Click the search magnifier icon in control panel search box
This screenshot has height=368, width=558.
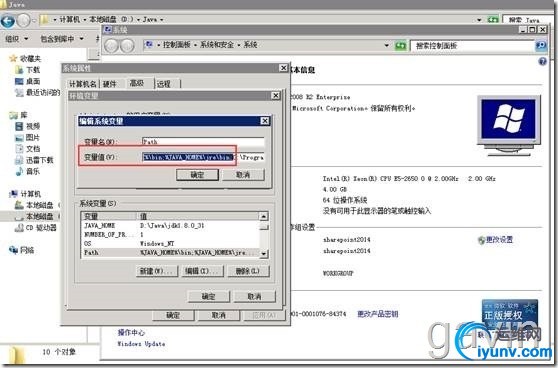point(541,45)
